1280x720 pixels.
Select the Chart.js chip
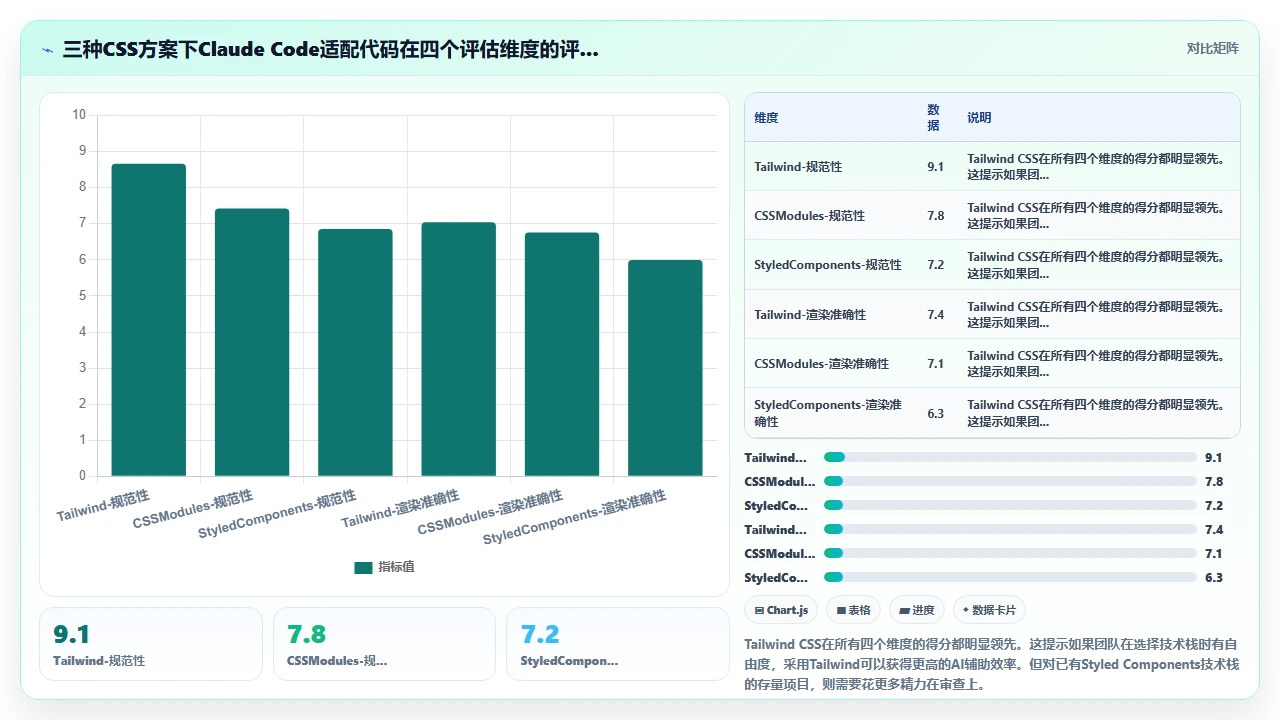click(x=781, y=610)
